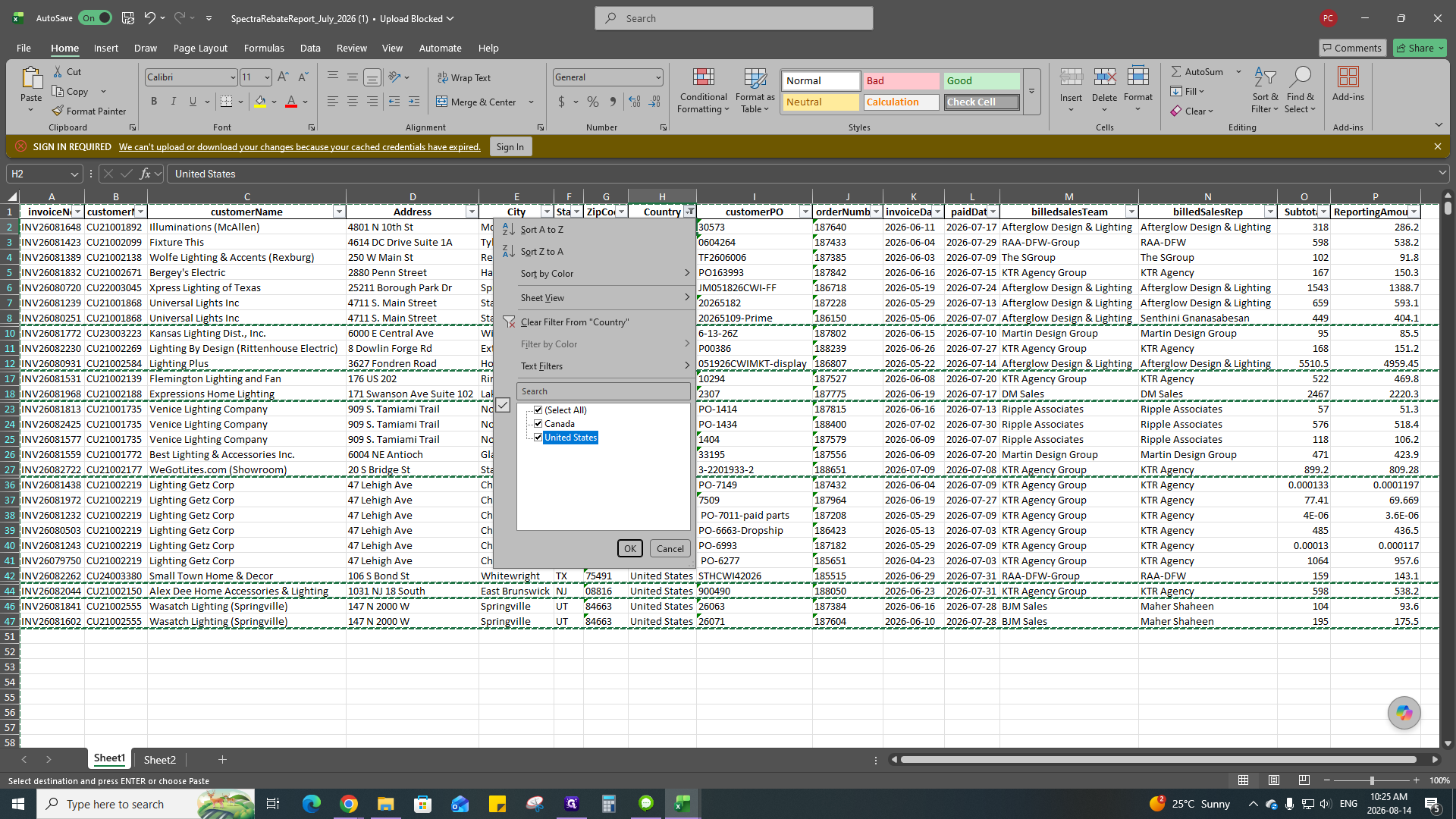Image resolution: width=1456 pixels, height=819 pixels.
Task: Click the Undo arrow
Action: pos(150,18)
